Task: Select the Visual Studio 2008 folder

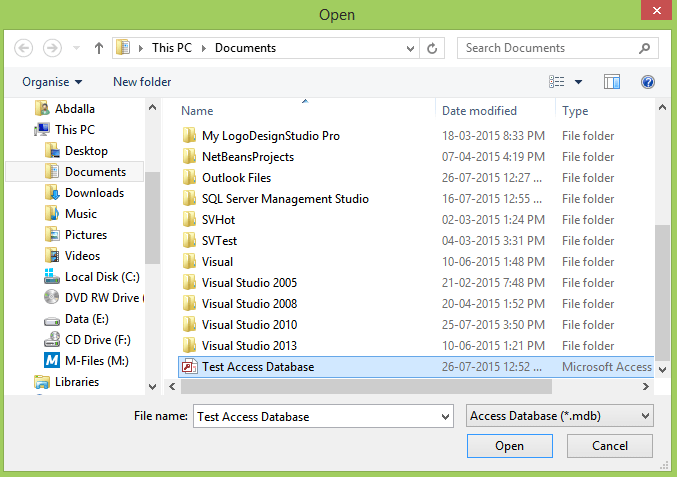Action: tap(249, 303)
